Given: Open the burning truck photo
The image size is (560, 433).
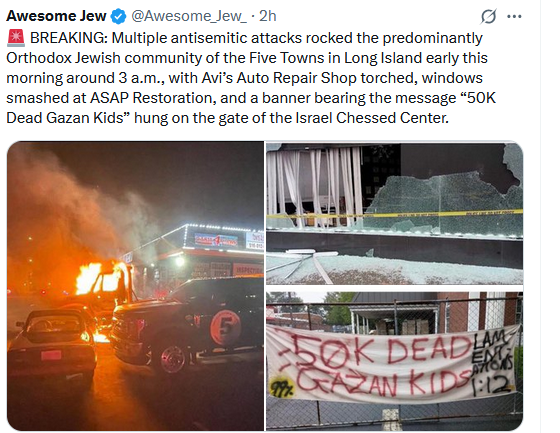Looking at the screenshot, I should coord(135,286).
